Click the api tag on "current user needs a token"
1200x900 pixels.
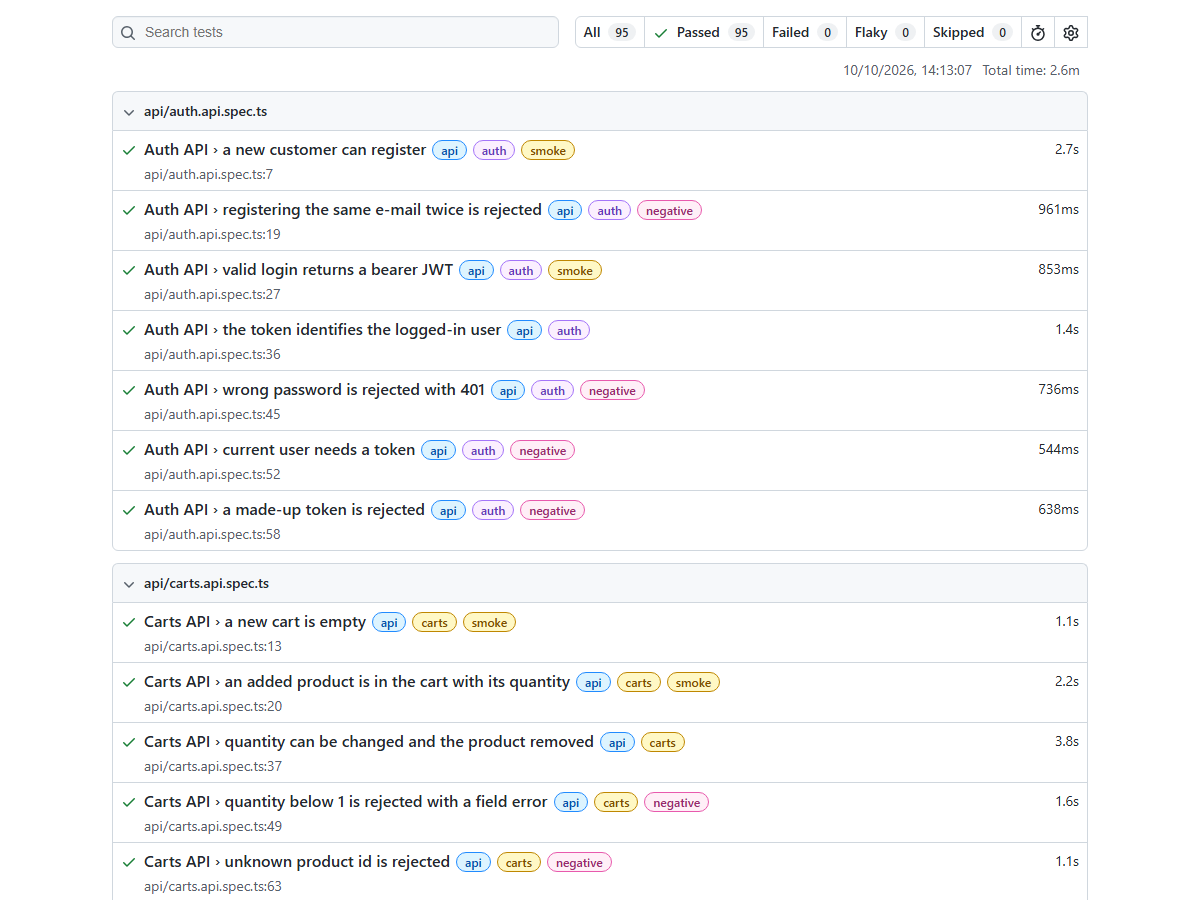pyautogui.click(x=438, y=451)
